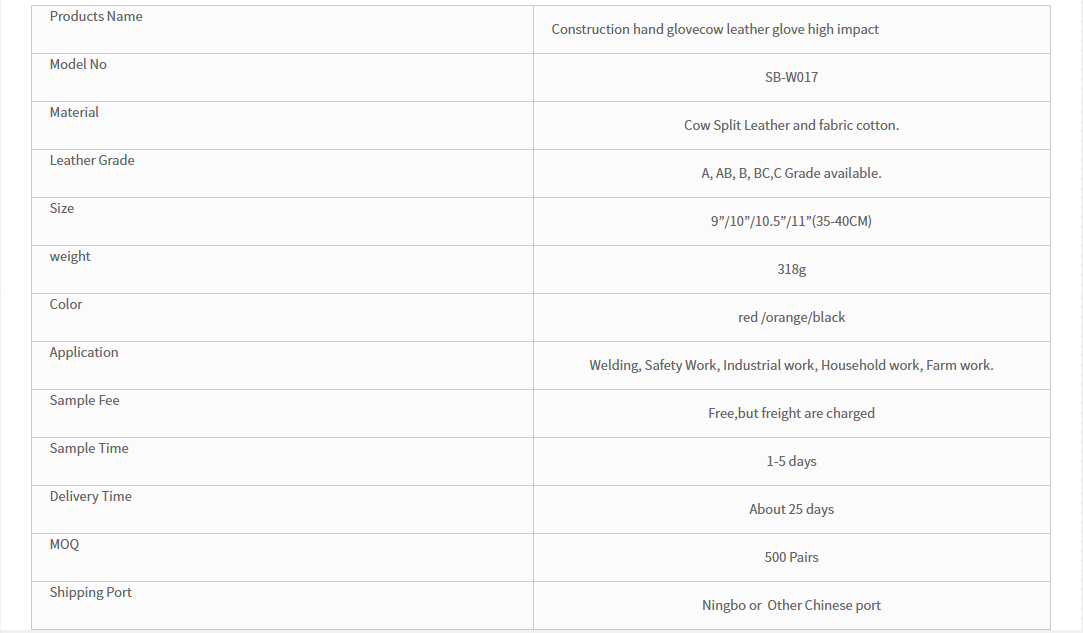1083x633 pixels.
Task: Click the sample time '1-5 days'
Action: (791, 461)
